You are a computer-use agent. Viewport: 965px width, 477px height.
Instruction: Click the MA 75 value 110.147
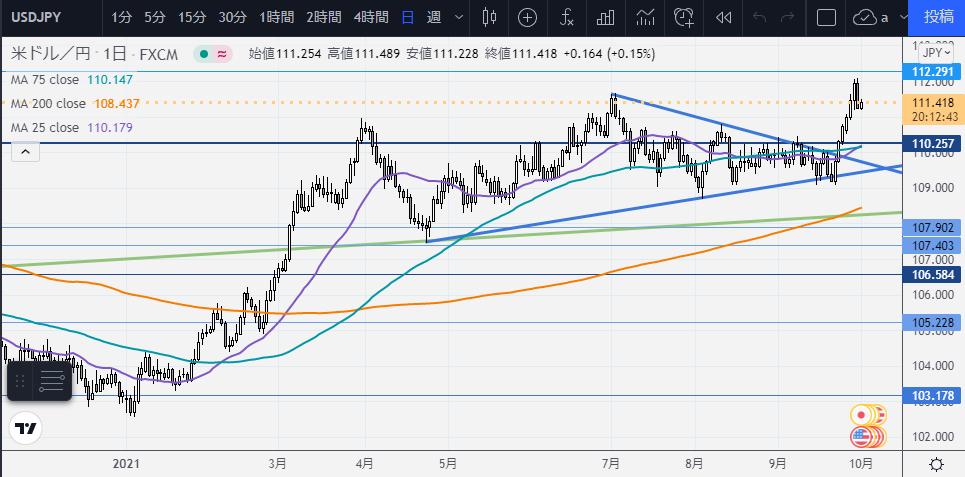[x=110, y=79]
